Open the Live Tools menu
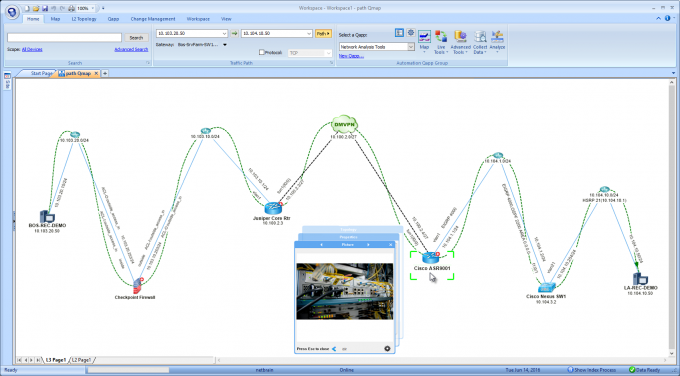Viewport: 680px width, 376px height. click(441, 42)
